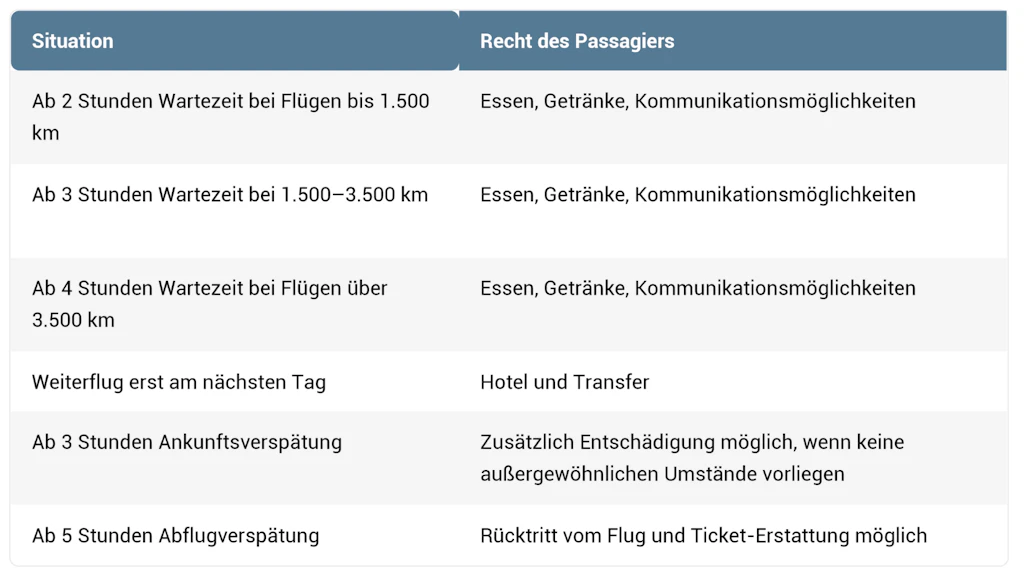
Task: Click the word außergewöhnlichen Umstände vorliegen
Action: click(662, 473)
